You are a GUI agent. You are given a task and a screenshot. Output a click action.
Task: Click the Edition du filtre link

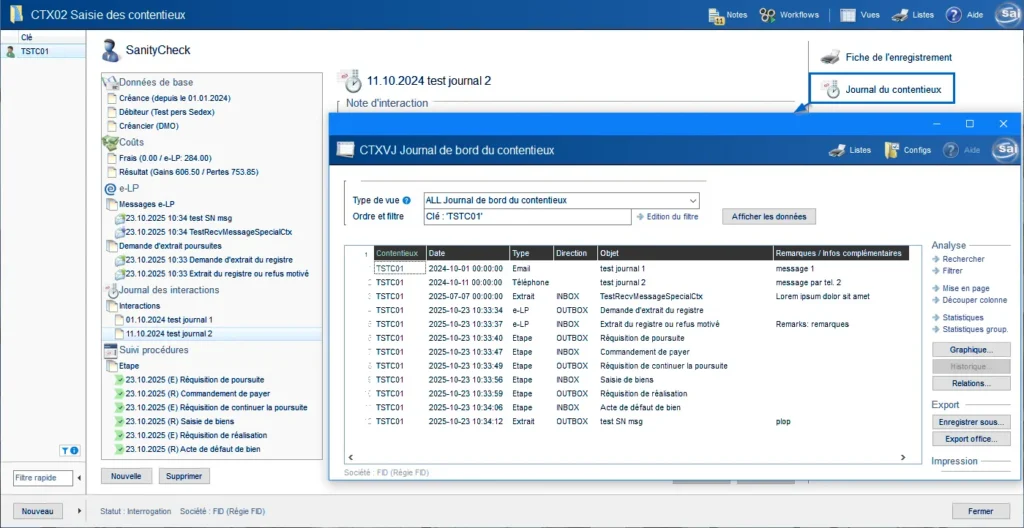(667, 216)
